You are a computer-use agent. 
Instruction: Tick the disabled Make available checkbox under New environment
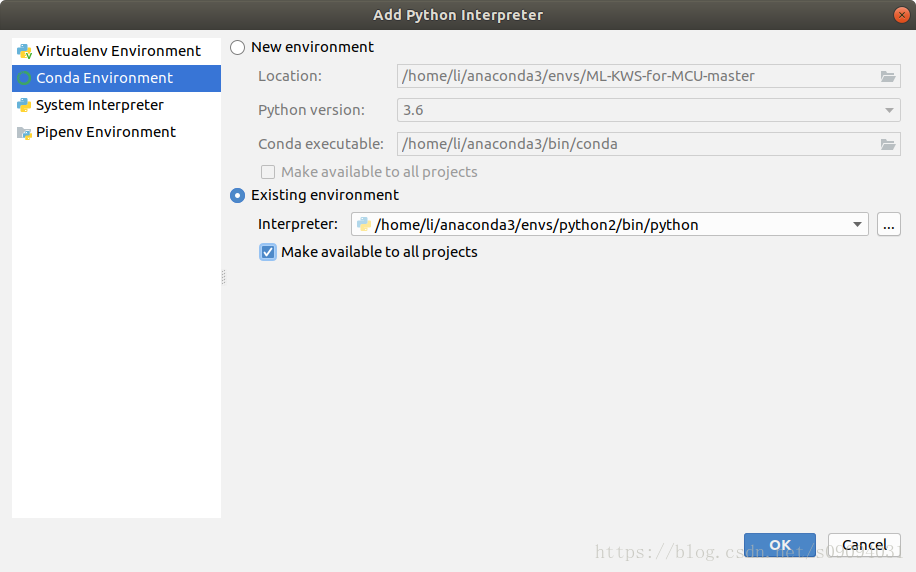point(268,172)
